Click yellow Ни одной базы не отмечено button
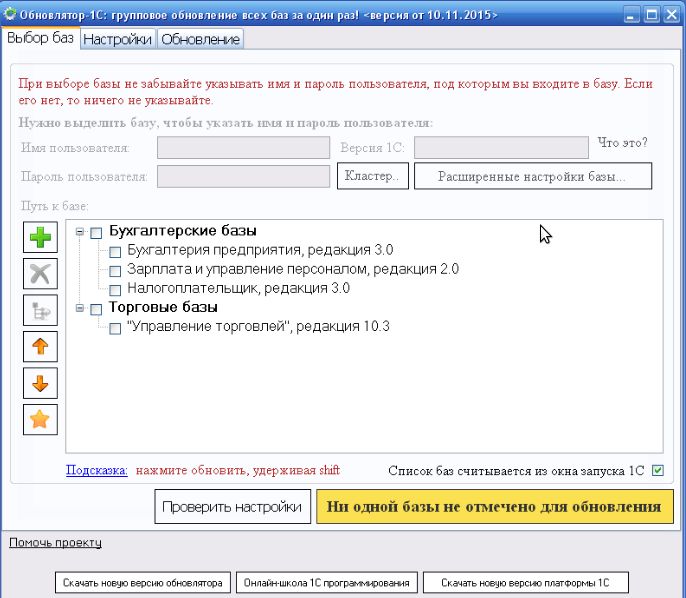 pos(494,507)
